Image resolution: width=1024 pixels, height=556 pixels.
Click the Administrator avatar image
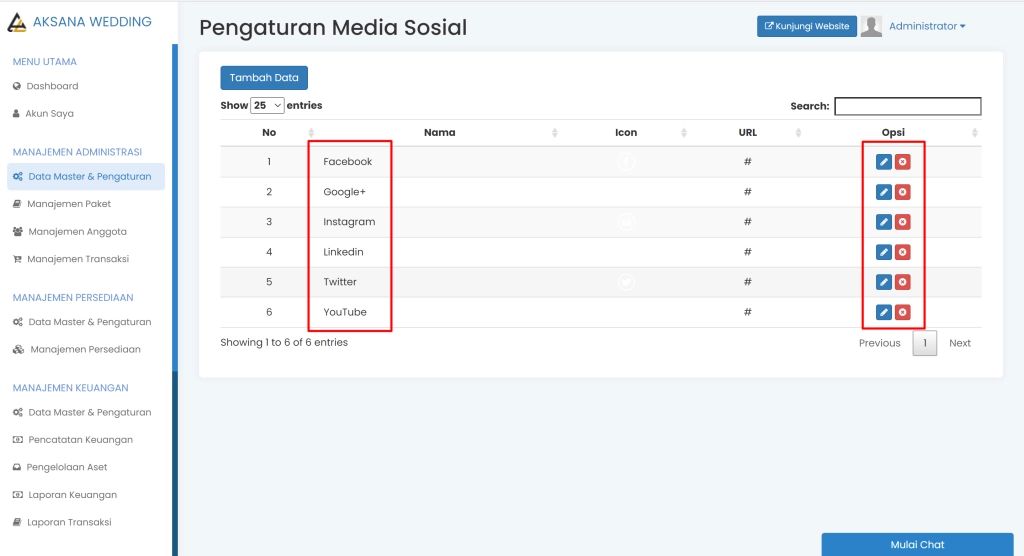pyautogui.click(x=871, y=27)
